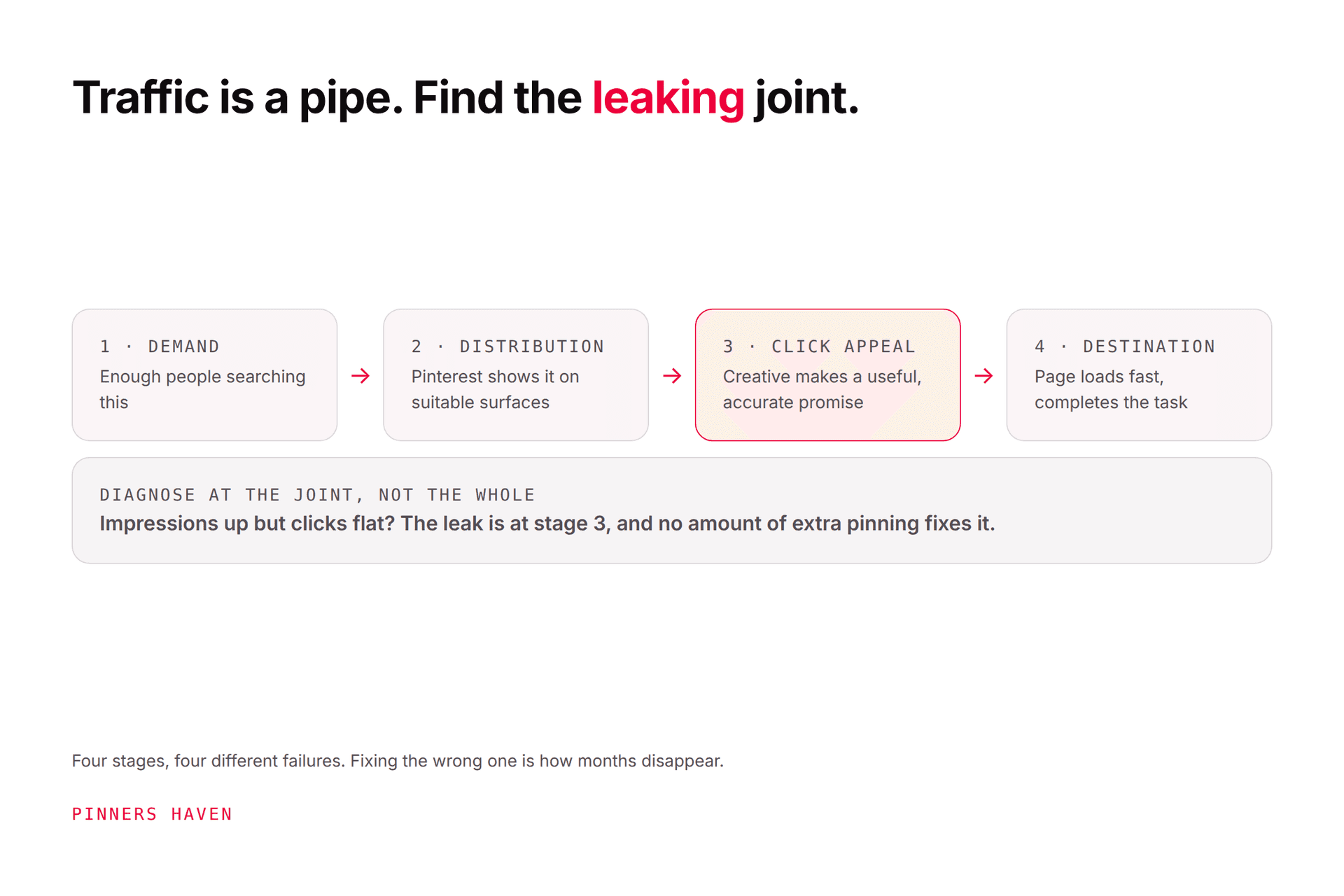Click the "Impressions up but clicks flat" sentence
The width and height of the screenshot is (1344, 896).
coord(547,524)
